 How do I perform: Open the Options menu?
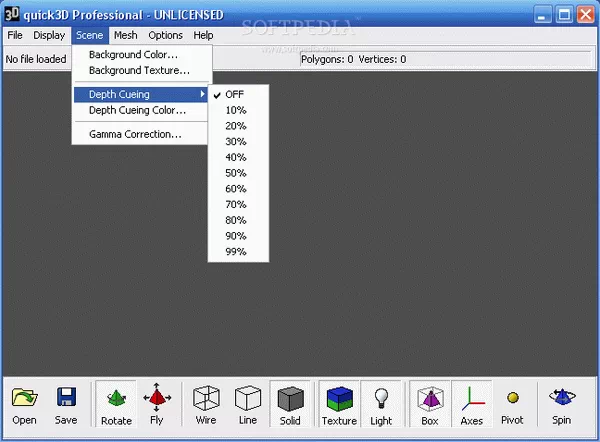[165, 35]
